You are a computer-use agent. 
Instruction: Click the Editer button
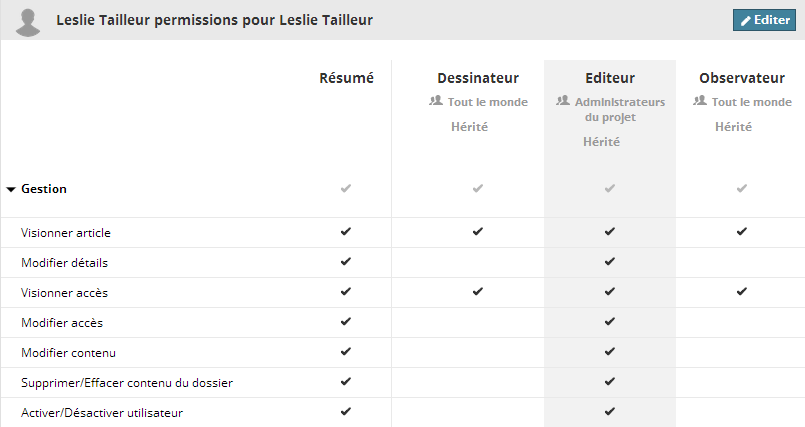[764, 20]
